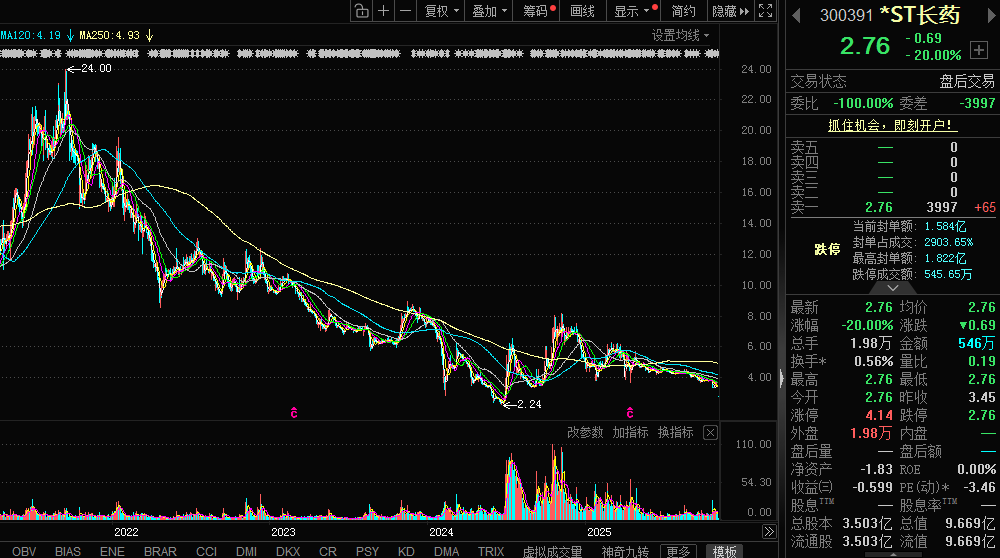Click the double-arrow icon beside timeline
The width and height of the screenshot is (1000, 558).
[768, 531]
